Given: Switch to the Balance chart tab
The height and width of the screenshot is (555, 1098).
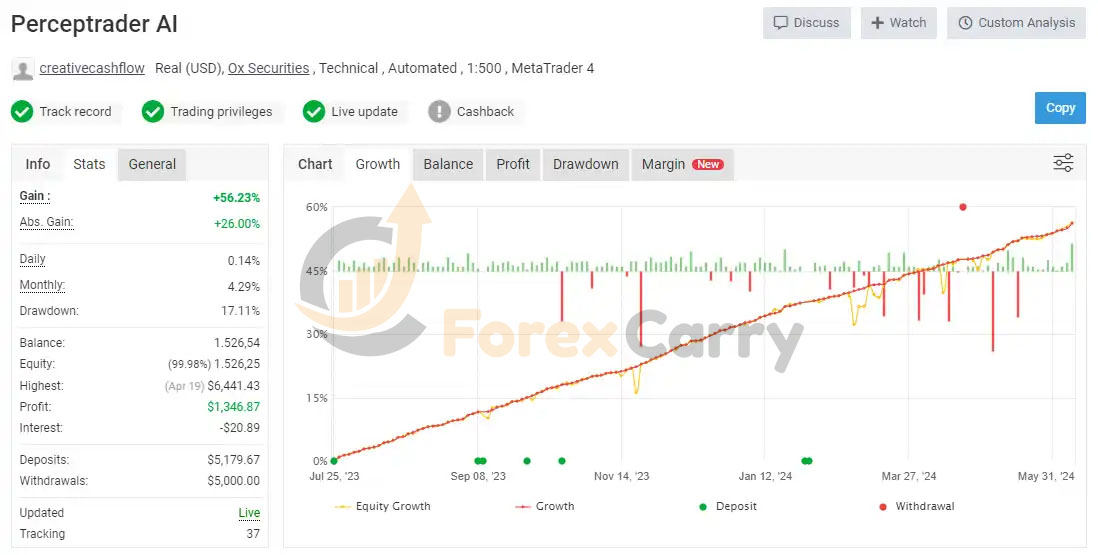Looking at the screenshot, I should click(x=448, y=164).
